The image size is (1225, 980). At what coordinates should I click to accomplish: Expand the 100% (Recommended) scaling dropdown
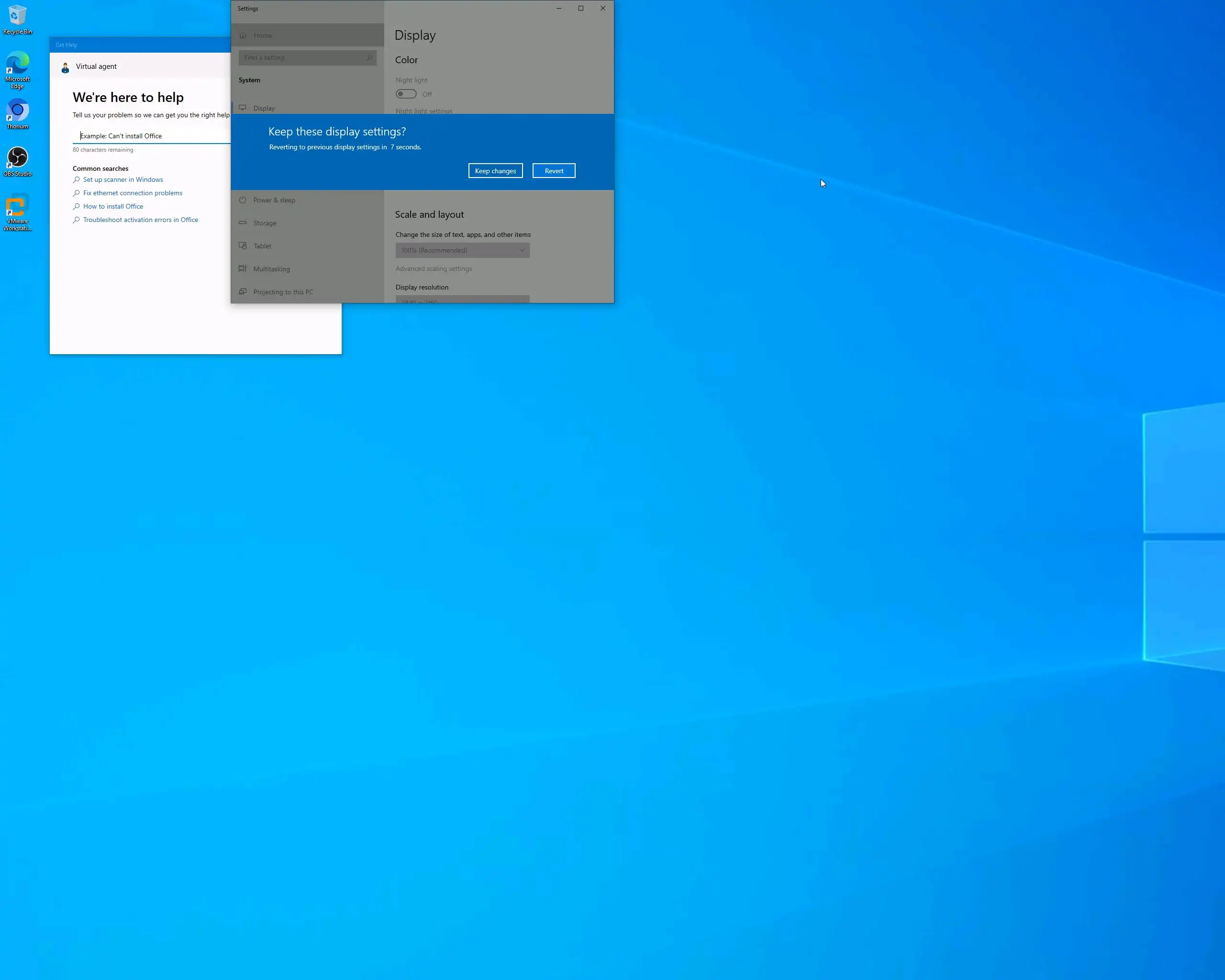click(462, 250)
